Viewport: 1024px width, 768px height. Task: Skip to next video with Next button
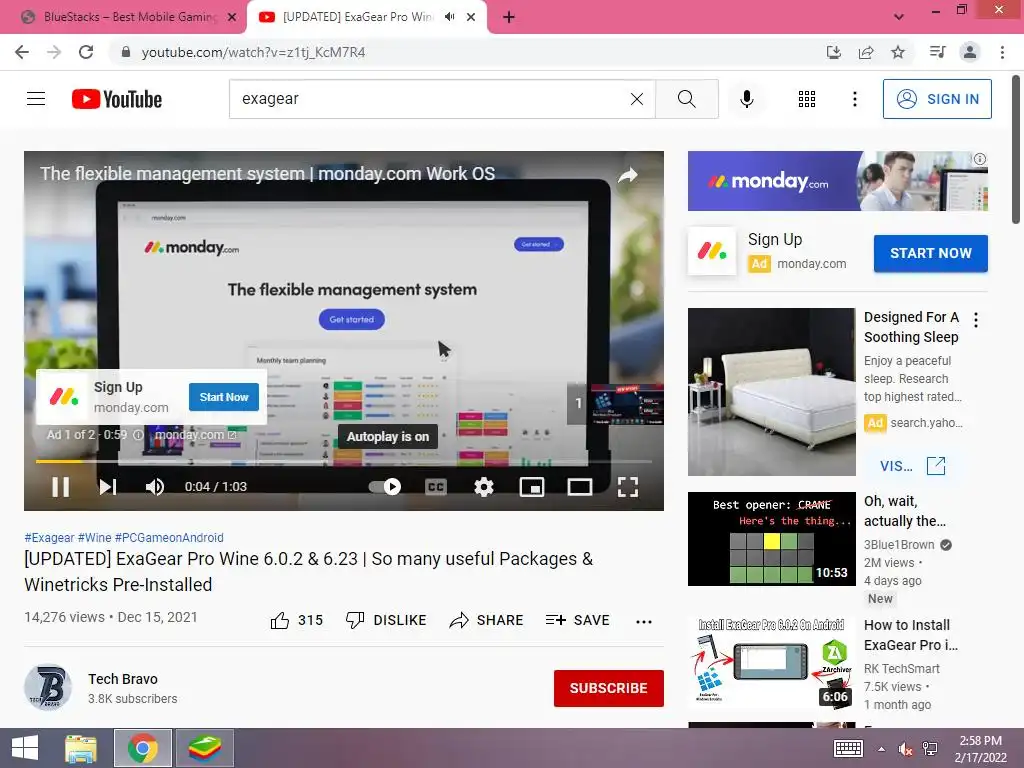[108, 487]
